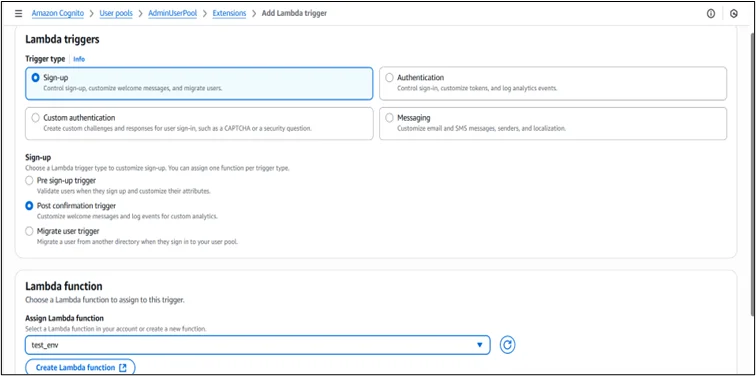Navigate to AdminUserPool breadcrumb
Viewport: 756px width, 376px height.
pos(173,13)
